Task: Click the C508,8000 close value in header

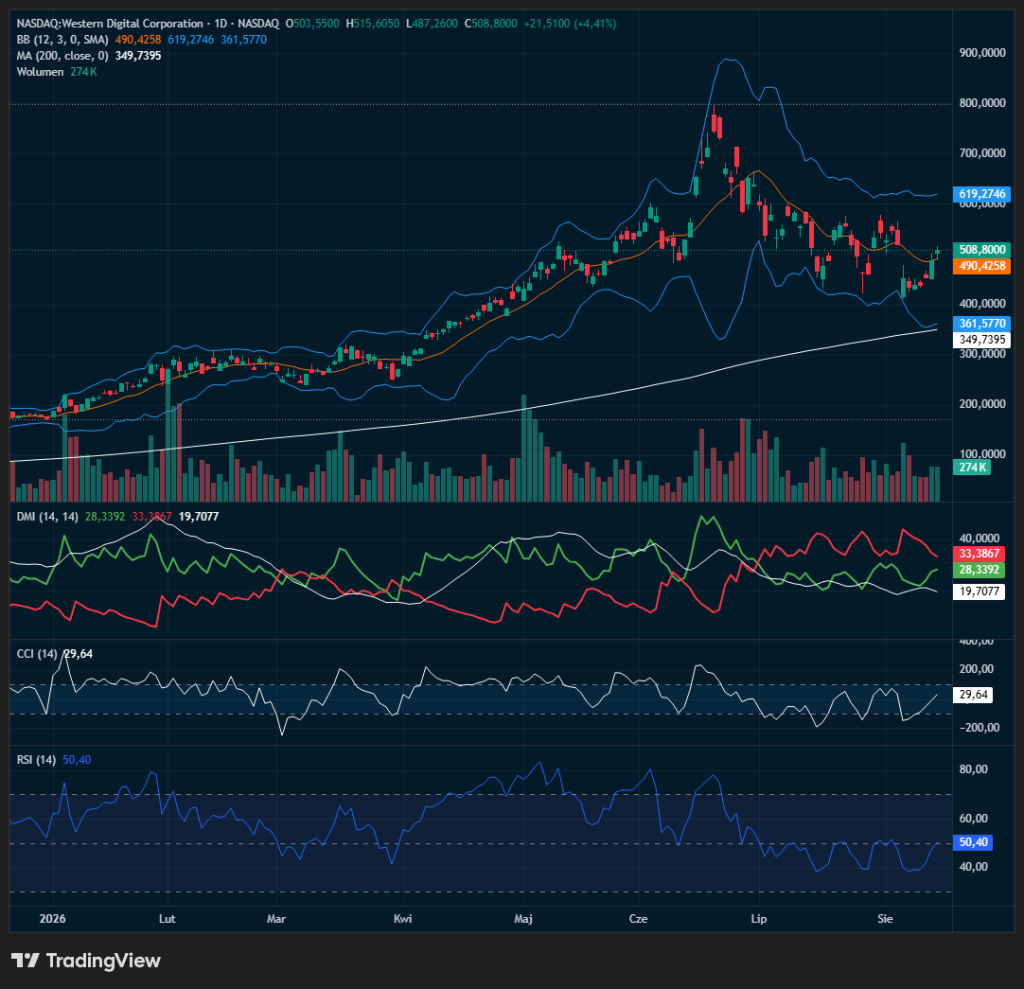Action: pyautogui.click(x=490, y=24)
